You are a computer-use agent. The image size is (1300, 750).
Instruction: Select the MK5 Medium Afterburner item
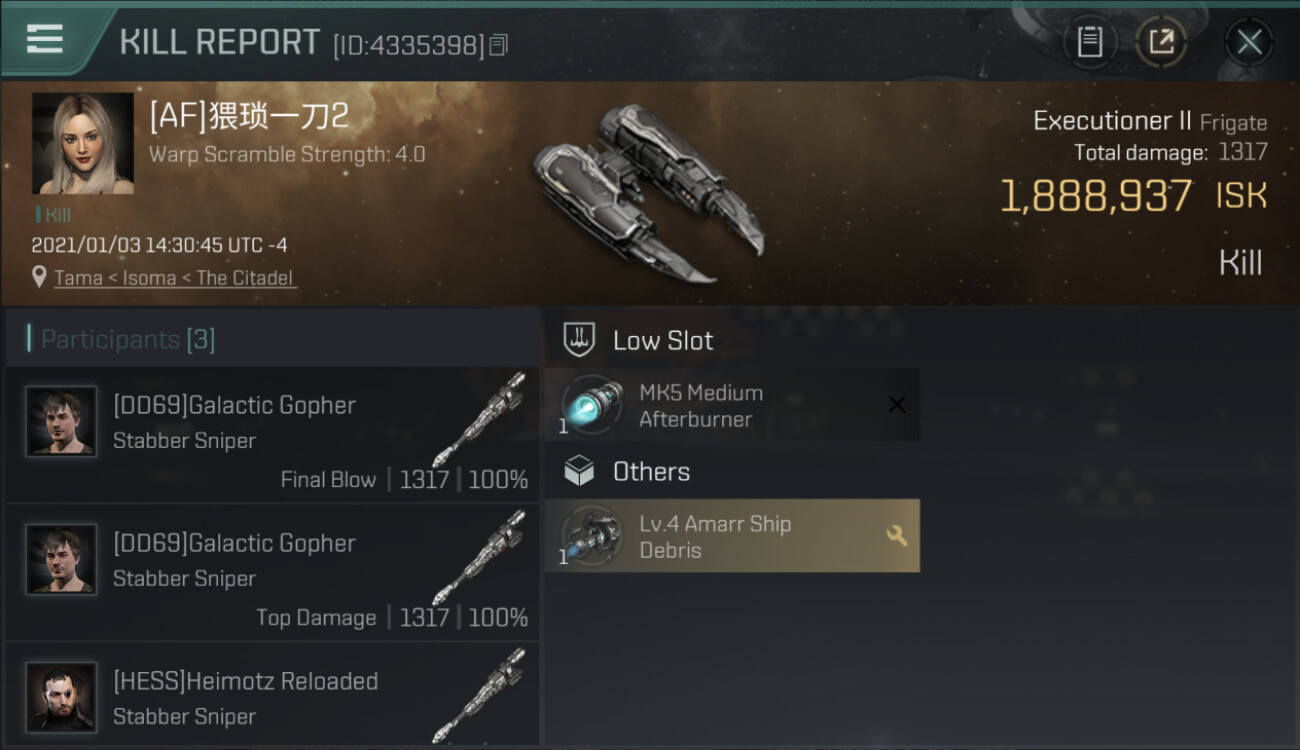coord(700,405)
